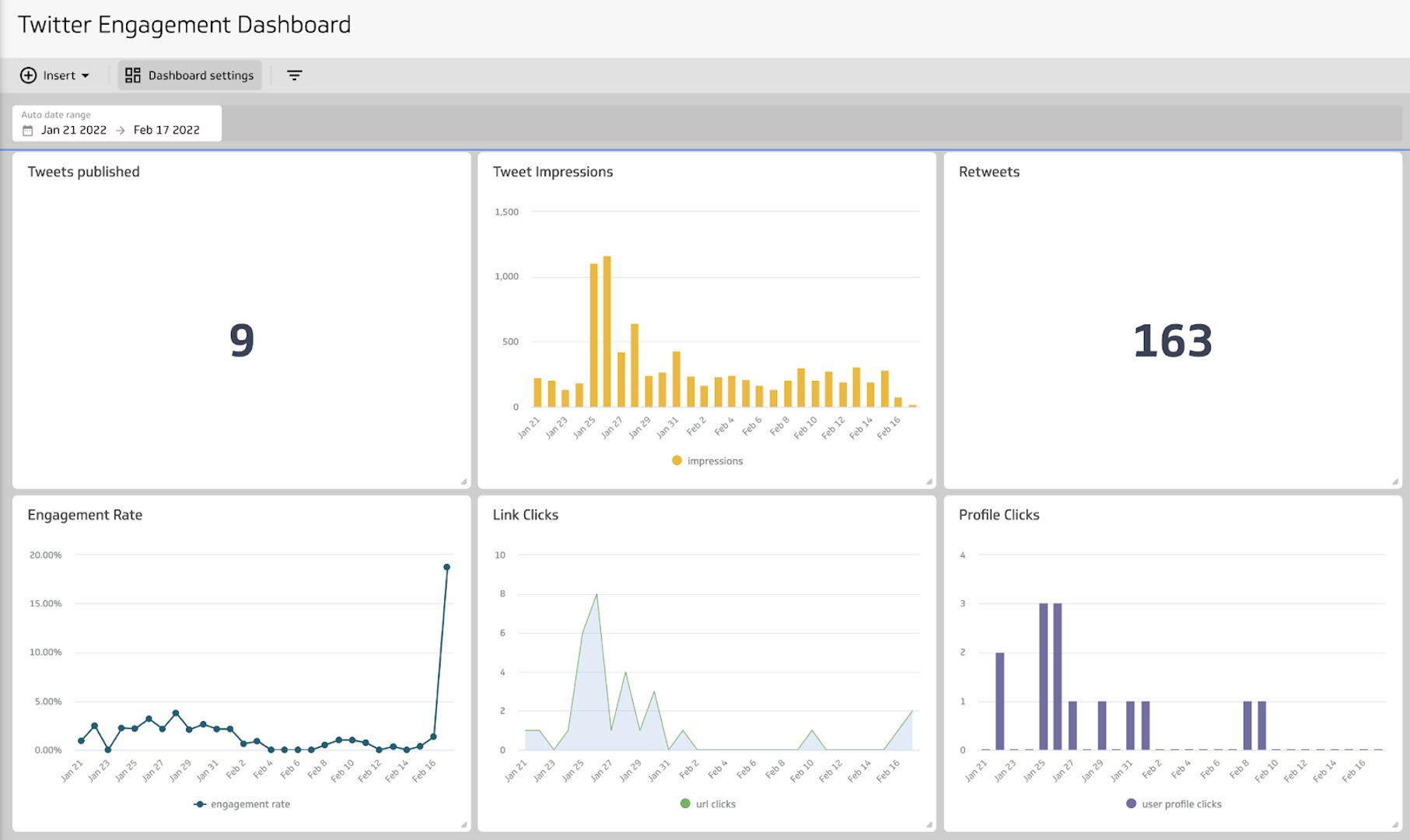Open Dashboard settings
The width and height of the screenshot is (1410, 840).
click(190, 75)
